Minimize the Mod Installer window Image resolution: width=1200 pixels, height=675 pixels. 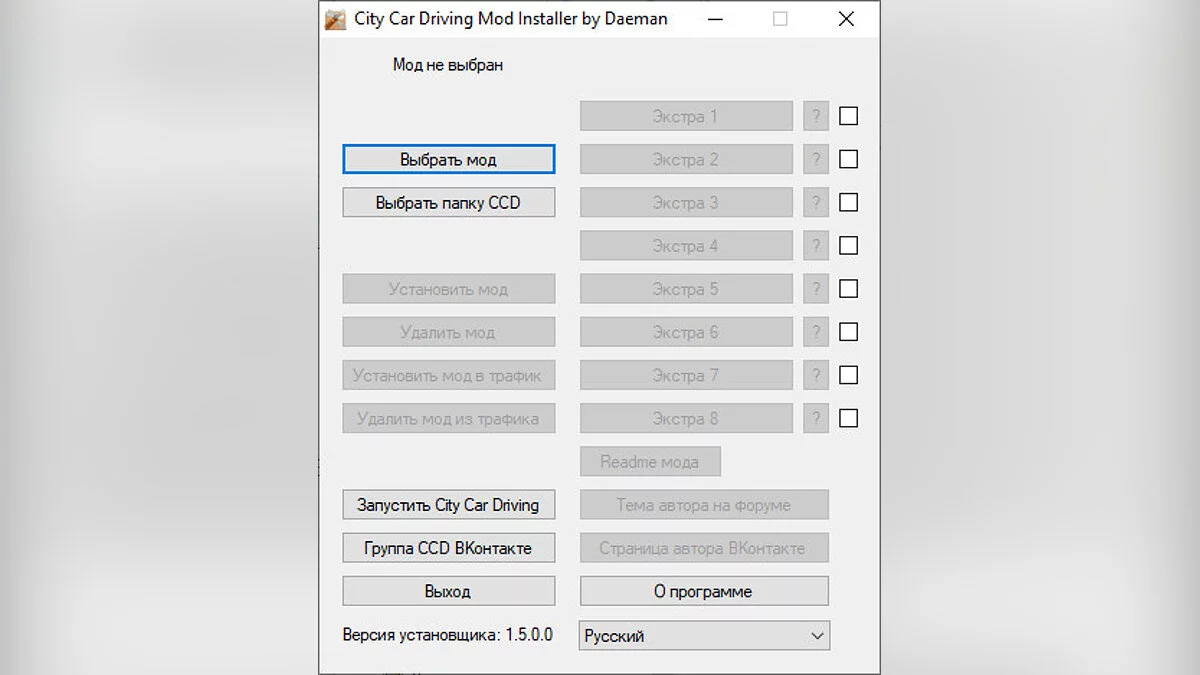715,18
